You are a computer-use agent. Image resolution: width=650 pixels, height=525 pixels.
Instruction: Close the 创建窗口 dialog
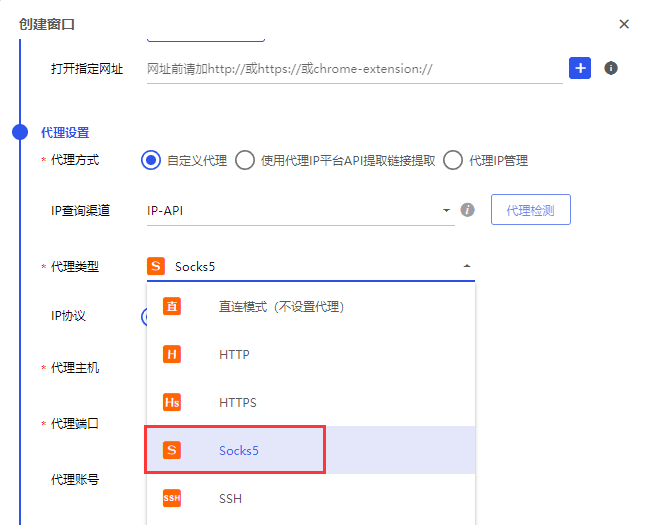tap(624, 24)
